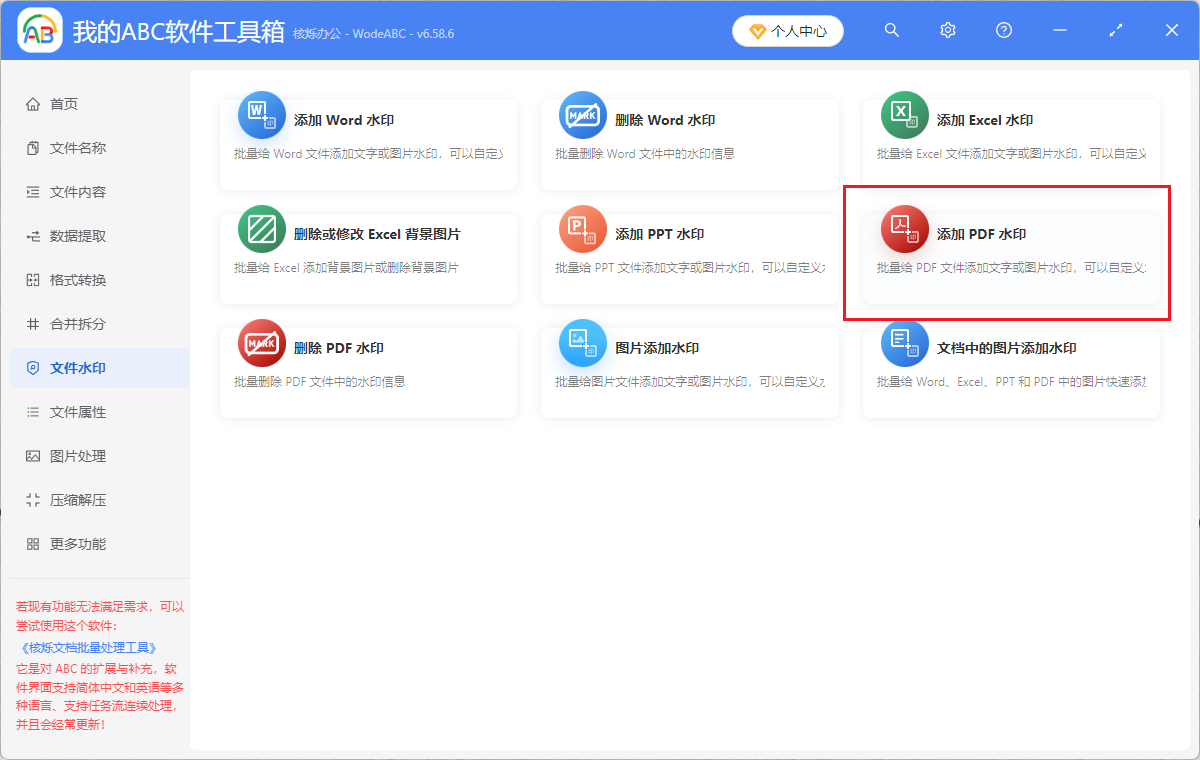Click the 图片添加水印 blue icon
Viewport: 1200px width, 760px height.
click(583, 342)
